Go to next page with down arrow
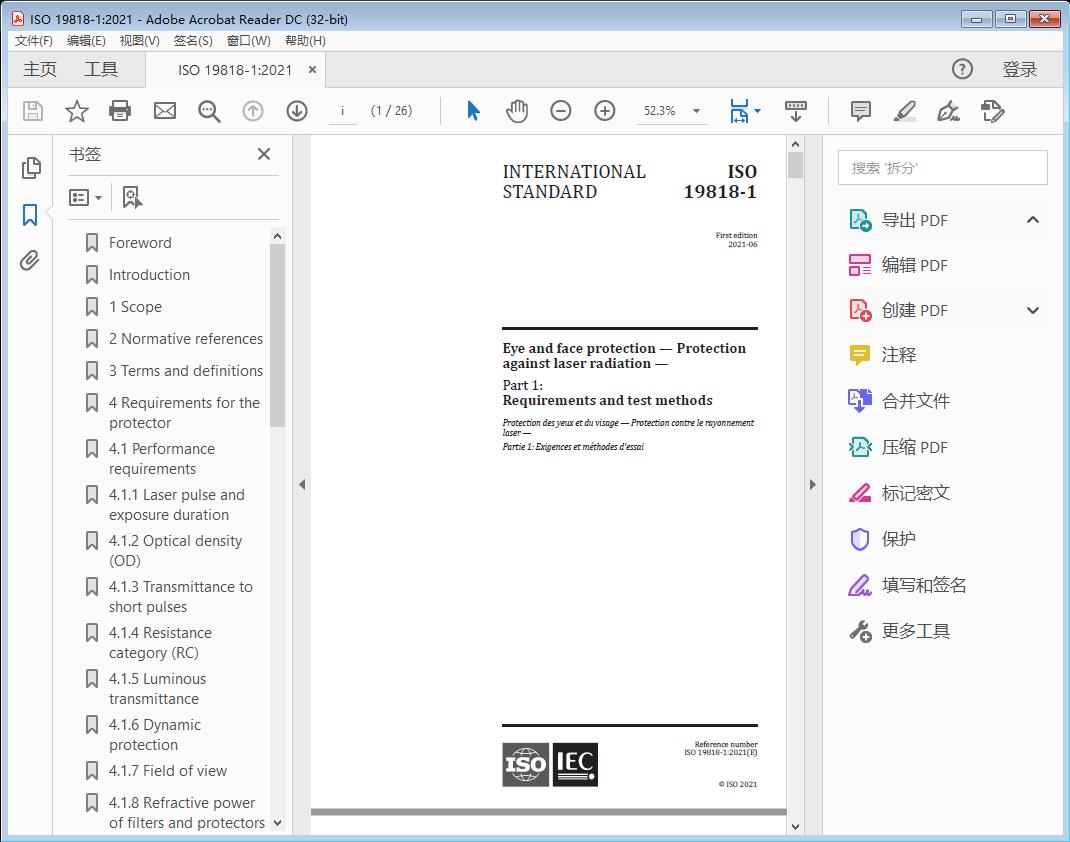Viewport: 1070px width, 842px height. point(297,111)
